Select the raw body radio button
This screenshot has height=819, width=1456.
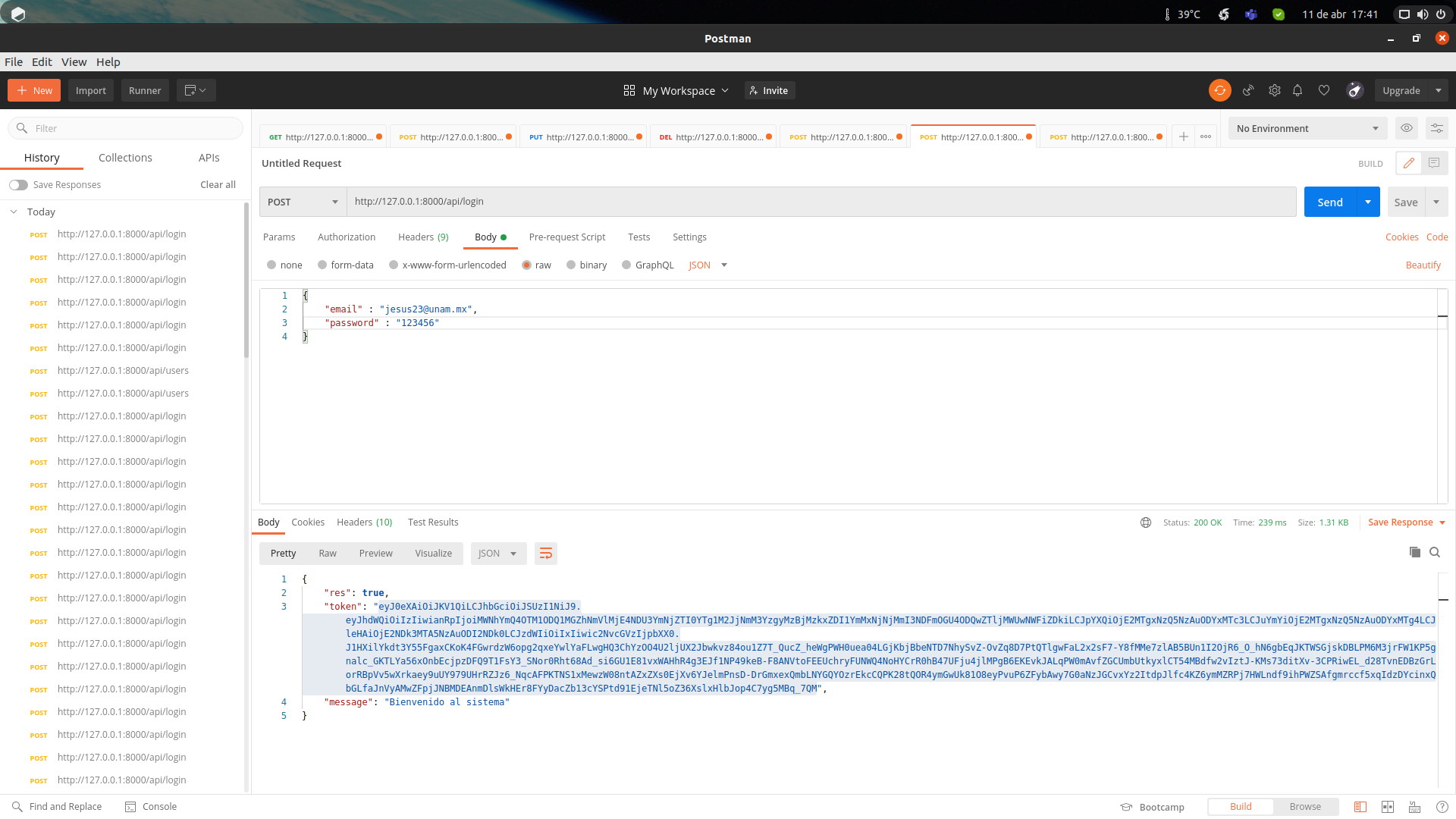(x=527, y=265)
